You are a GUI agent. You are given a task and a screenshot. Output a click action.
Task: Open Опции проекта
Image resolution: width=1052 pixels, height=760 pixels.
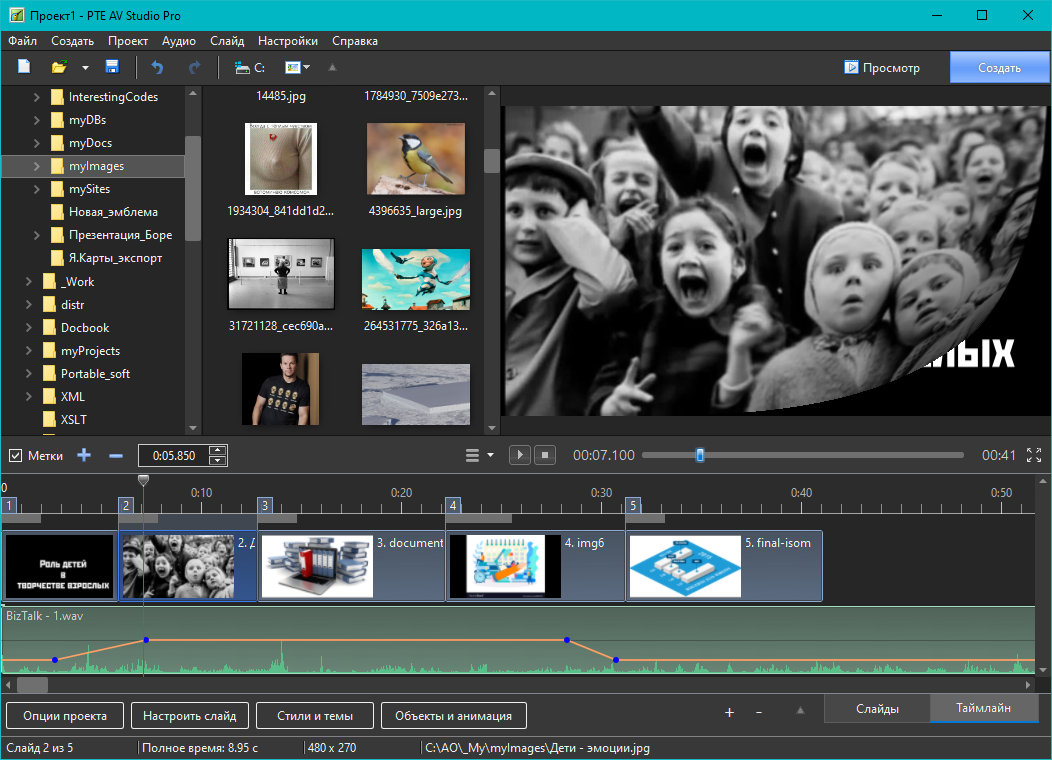tap(65, 716)
